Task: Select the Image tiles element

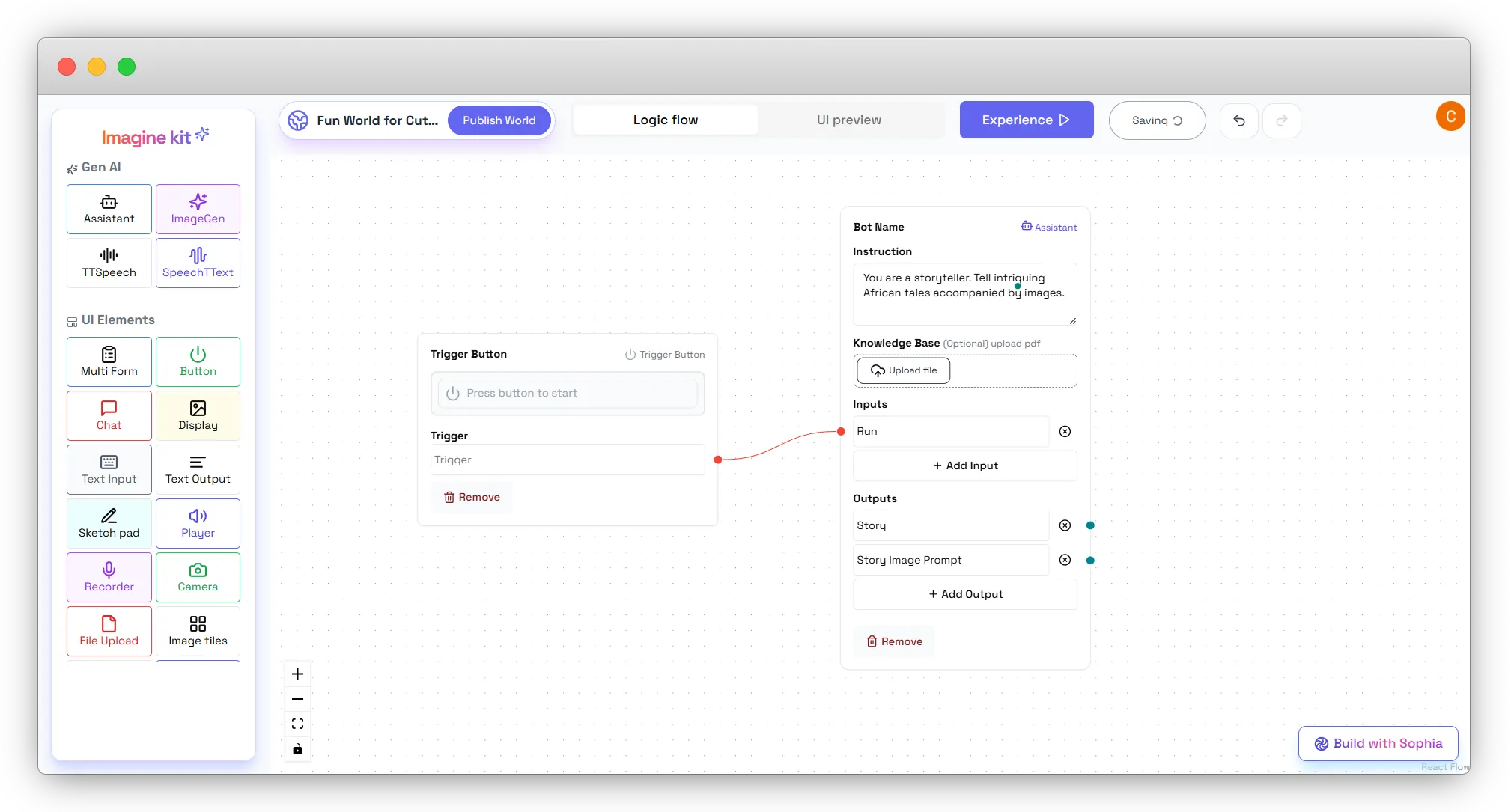Action: coord(198,631)
